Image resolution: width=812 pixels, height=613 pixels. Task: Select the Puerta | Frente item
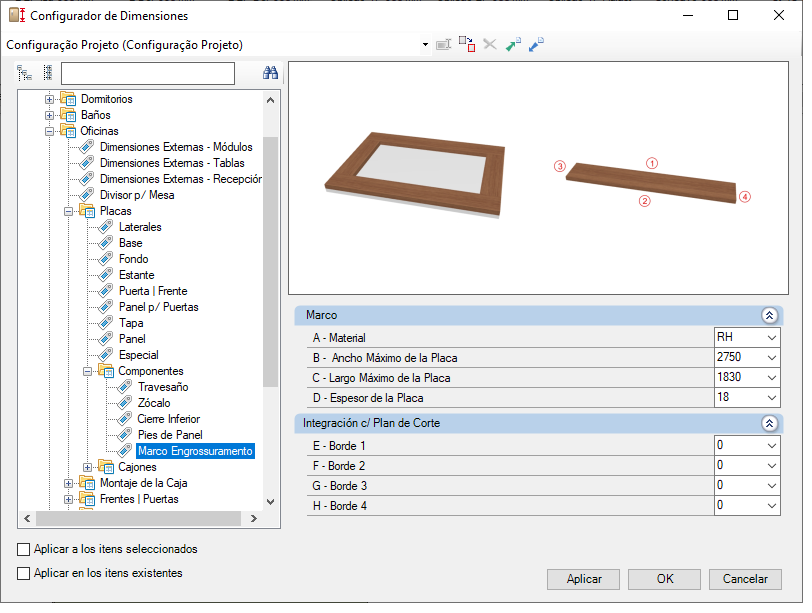point(153,291)
